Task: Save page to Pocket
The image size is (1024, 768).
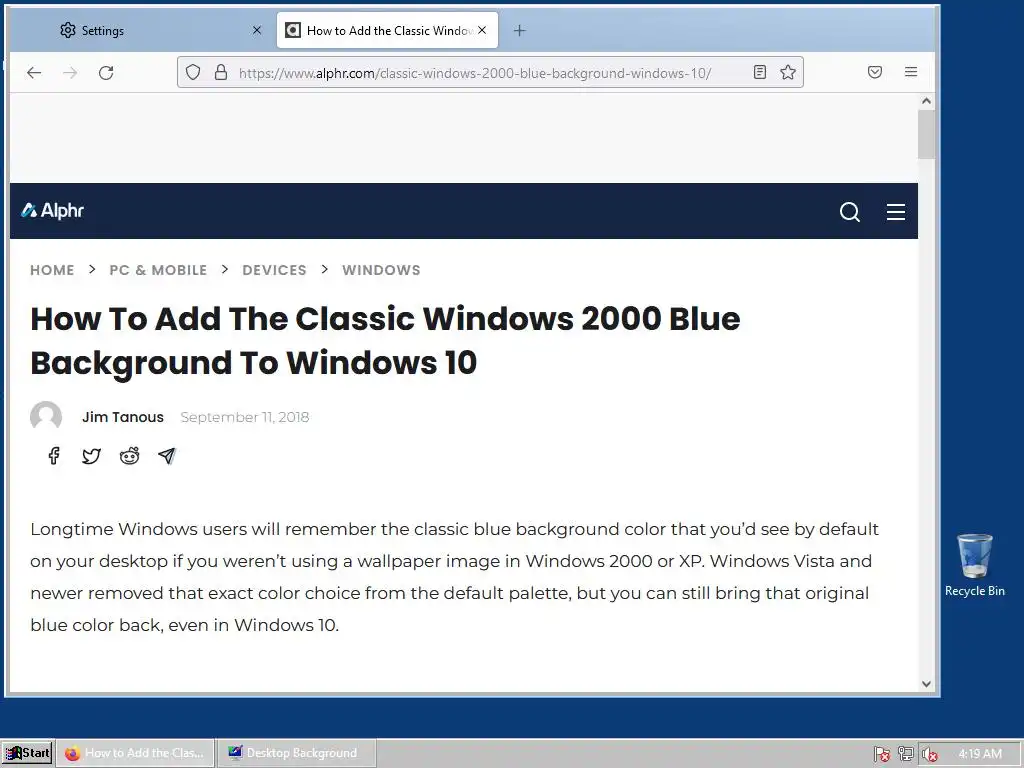Action: [x=875, y=72]
